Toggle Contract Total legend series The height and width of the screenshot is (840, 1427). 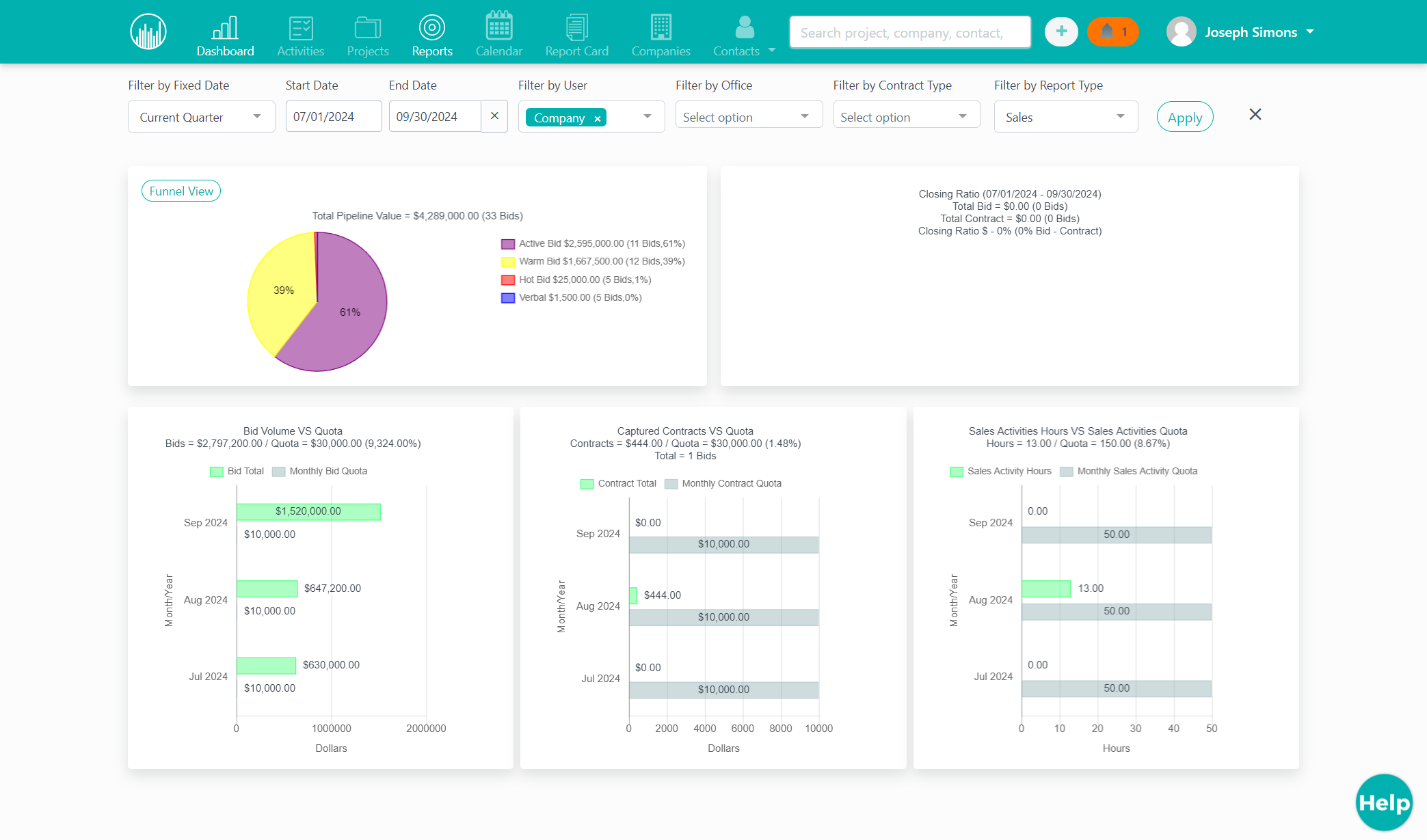click(618, 483)
